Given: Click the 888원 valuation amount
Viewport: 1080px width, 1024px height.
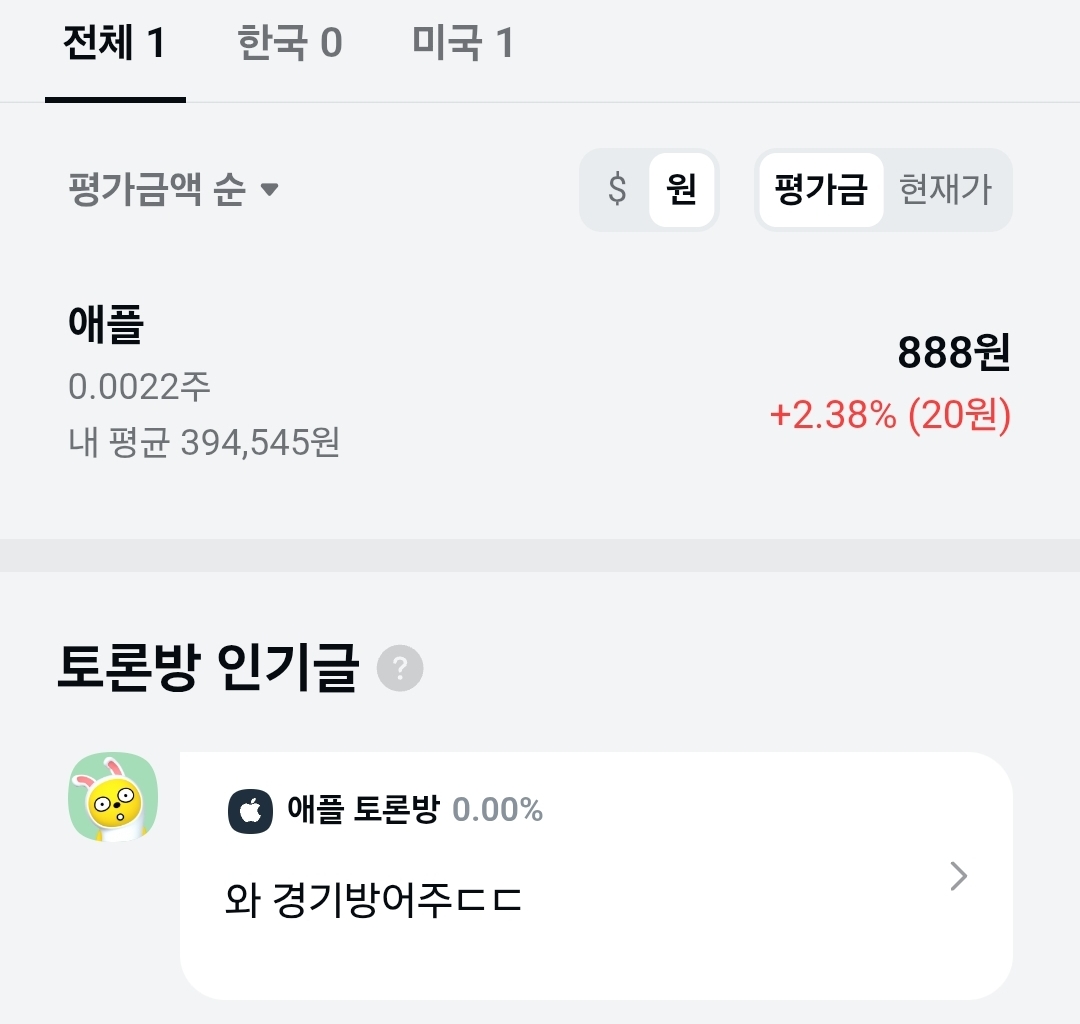Looking at the screenshot, I should pyautogui.click(x=953, y=352).
